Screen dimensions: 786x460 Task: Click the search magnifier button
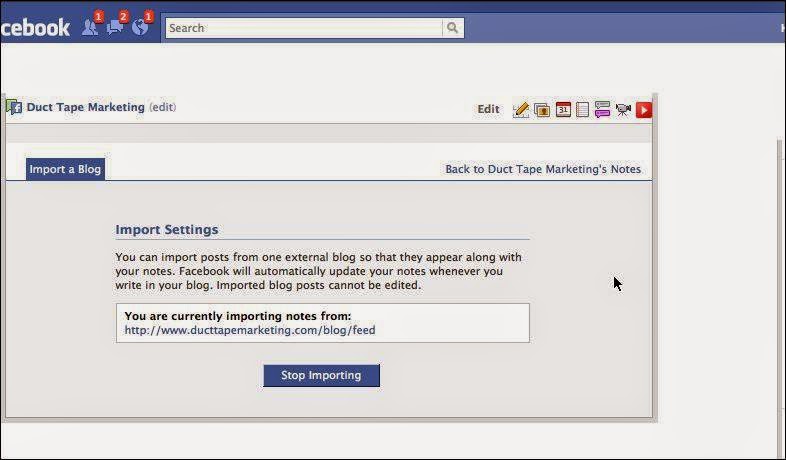452,28
